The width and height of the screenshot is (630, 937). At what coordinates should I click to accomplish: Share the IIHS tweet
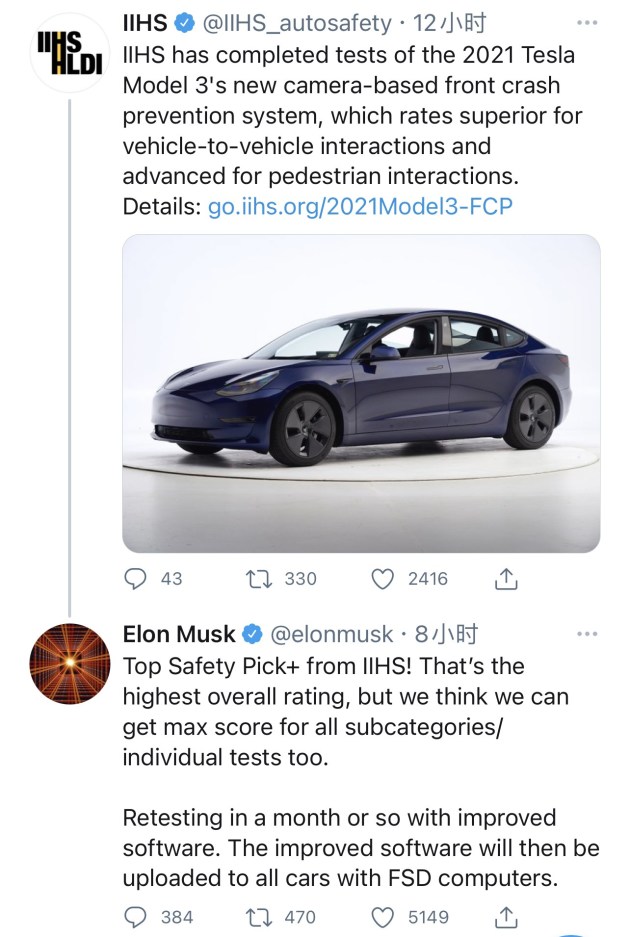click(x=506, y=578)
